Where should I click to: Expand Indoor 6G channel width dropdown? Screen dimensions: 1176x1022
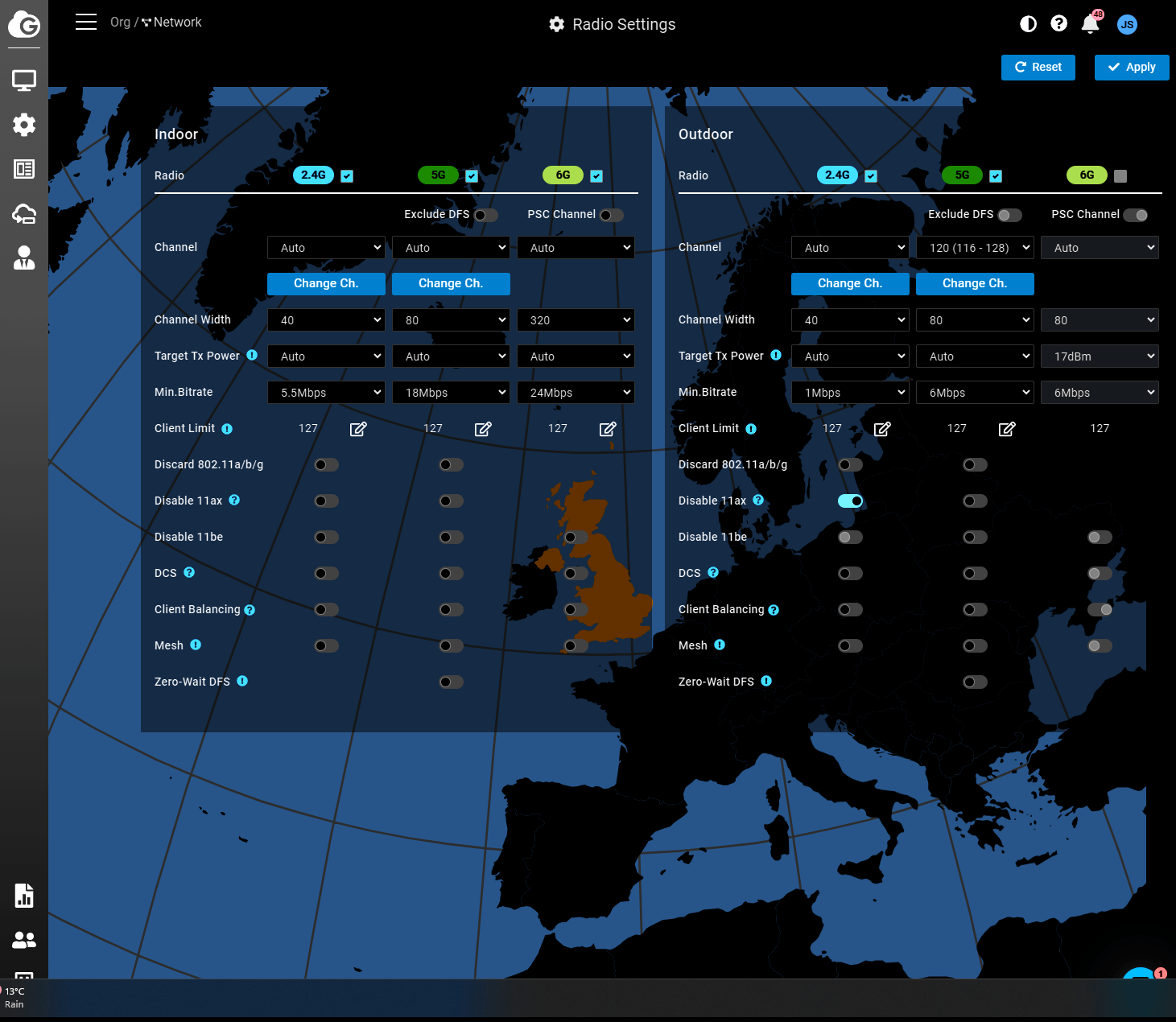click(x=576, y=320)
